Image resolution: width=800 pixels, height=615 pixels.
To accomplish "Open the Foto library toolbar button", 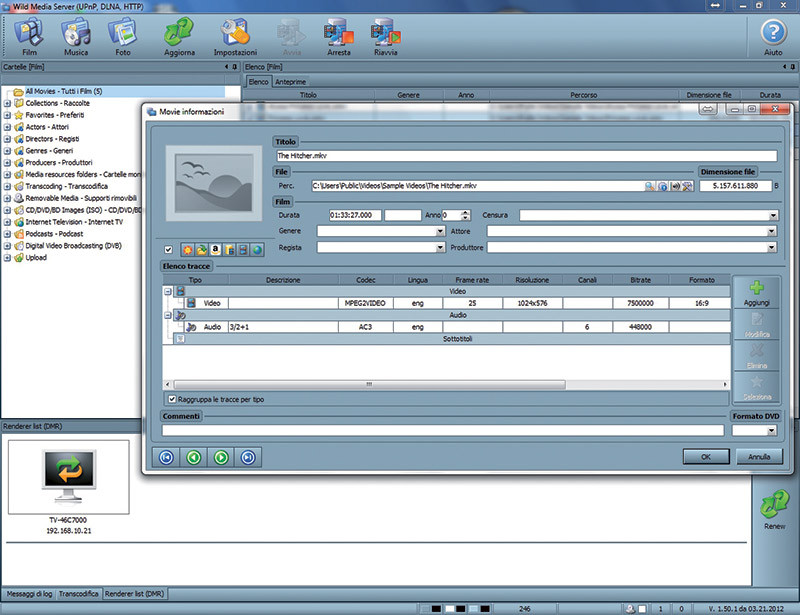I will click(x=122, y=37).
